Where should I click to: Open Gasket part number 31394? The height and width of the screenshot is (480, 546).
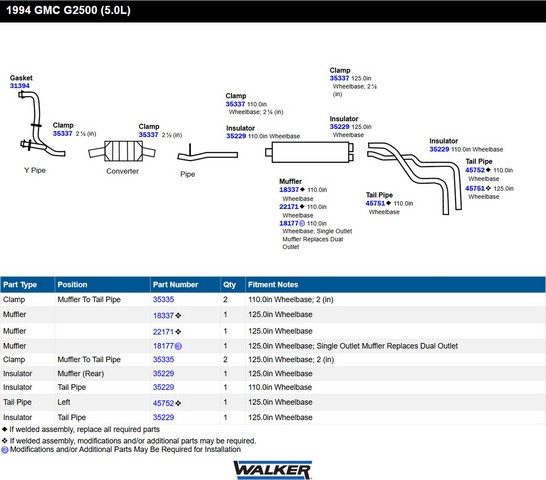[20, 86]
